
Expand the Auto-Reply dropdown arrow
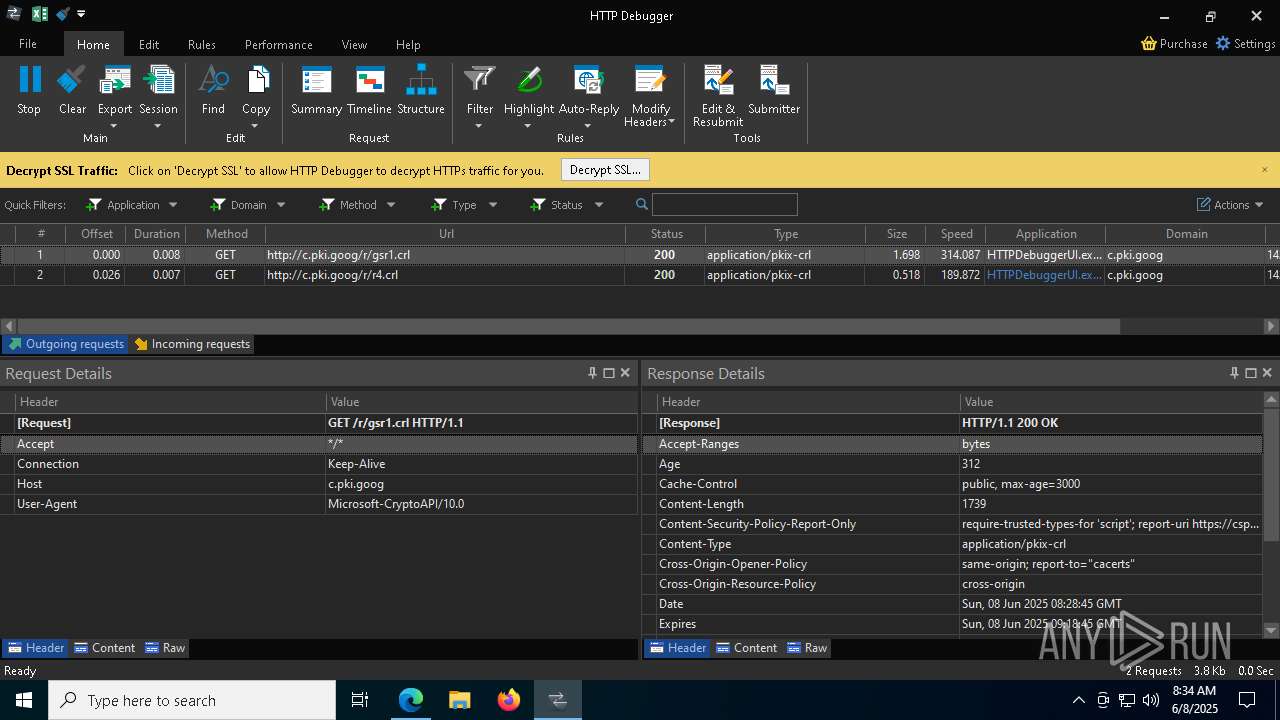[x=587, y=126]
